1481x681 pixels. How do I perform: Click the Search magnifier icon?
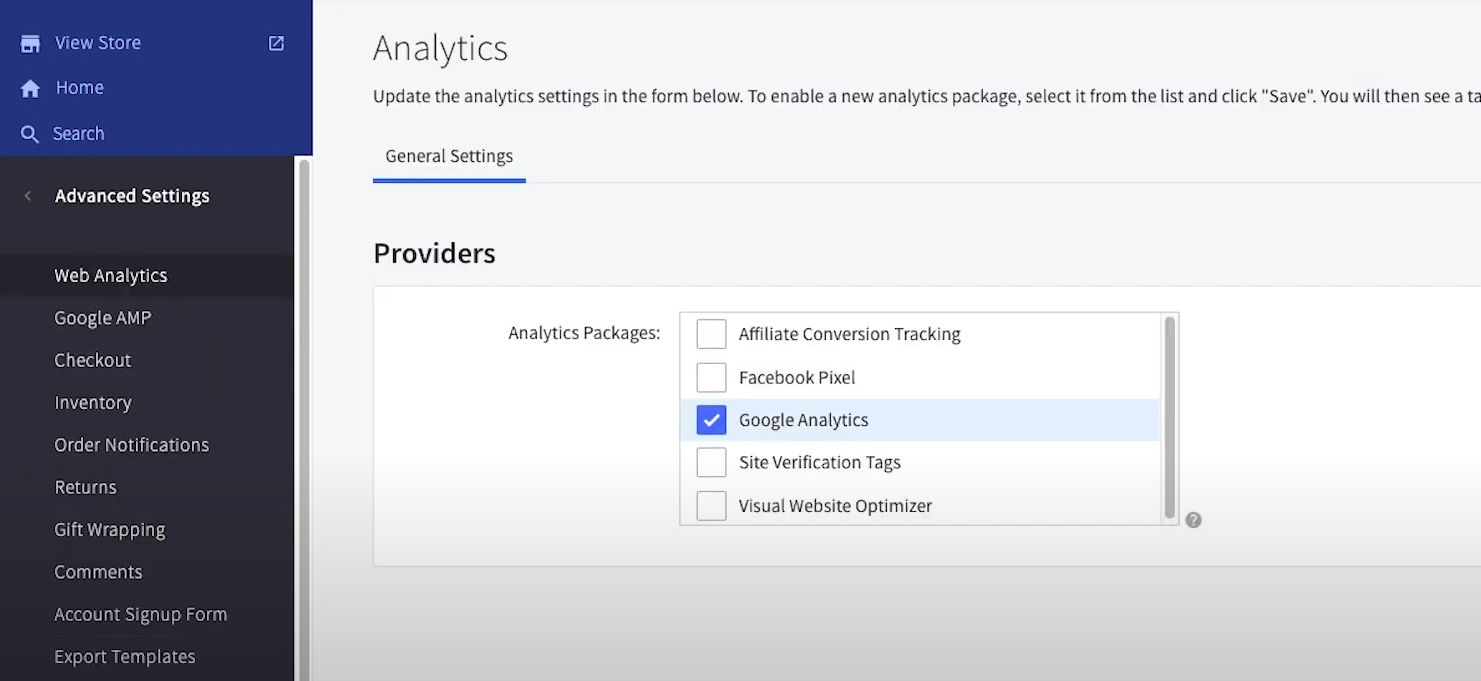[30, 134]
